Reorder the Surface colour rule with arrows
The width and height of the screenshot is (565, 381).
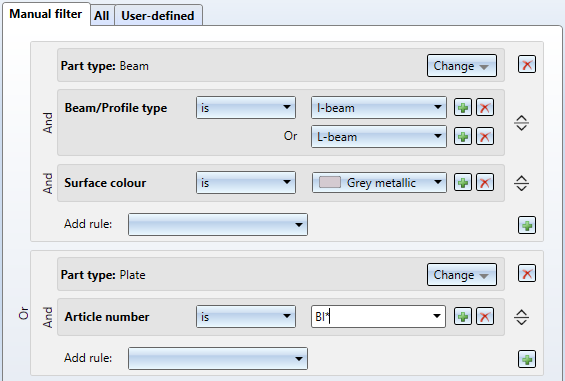(x=521, y=183)
